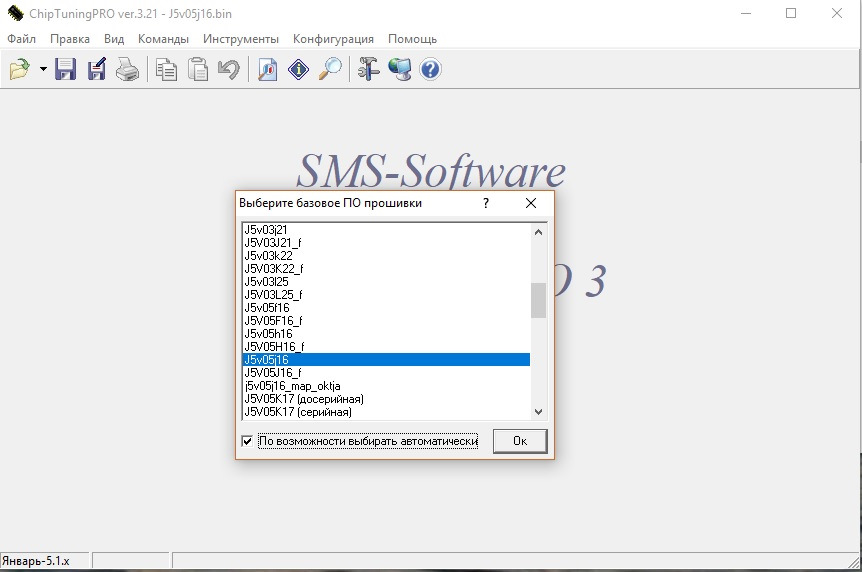Minimize the ChipTuningPRO window
Image resolution: width=862 pixels, height=572 pixels.
(746, 13)
